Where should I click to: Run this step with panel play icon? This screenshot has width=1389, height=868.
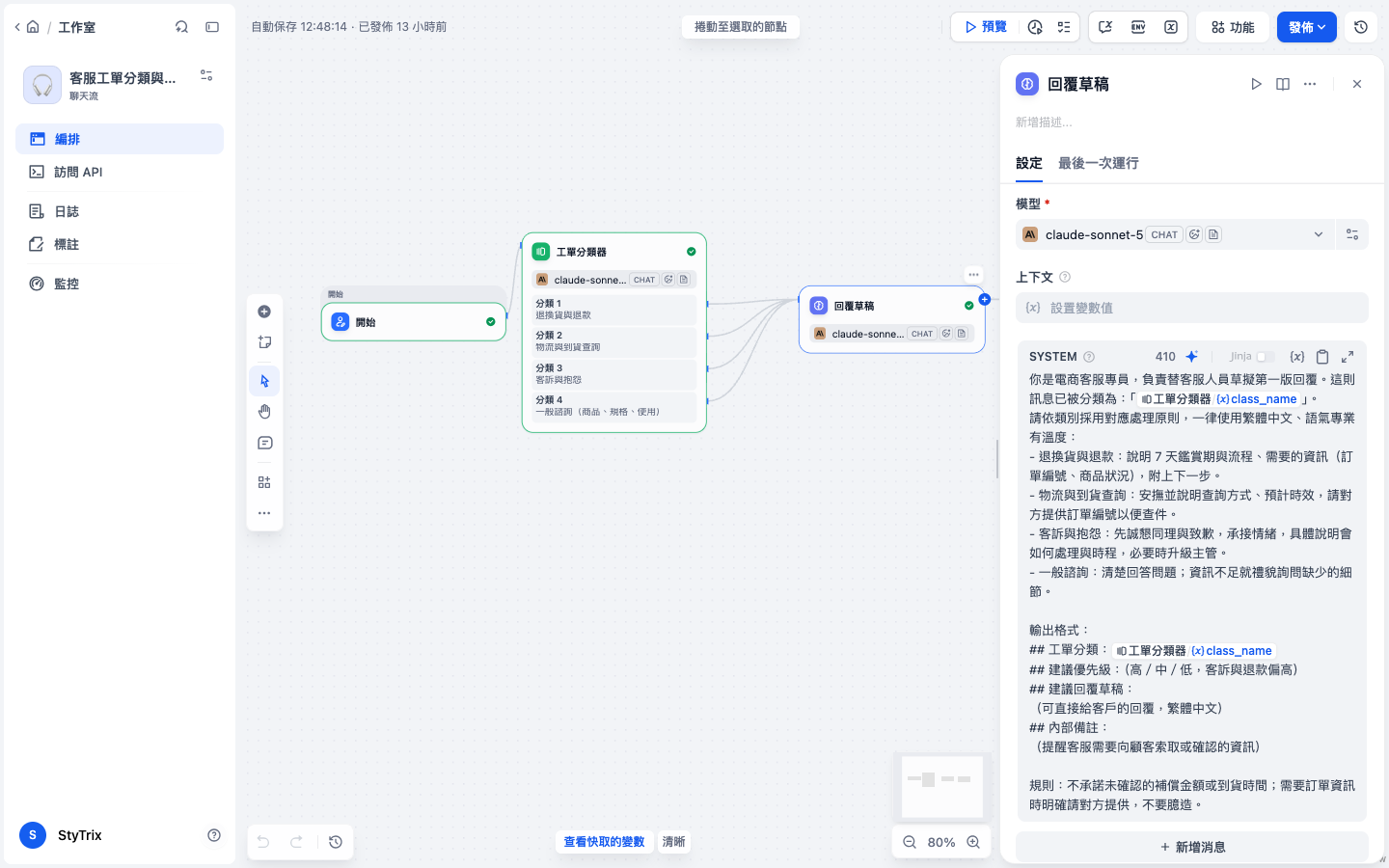click(1256, 84)
